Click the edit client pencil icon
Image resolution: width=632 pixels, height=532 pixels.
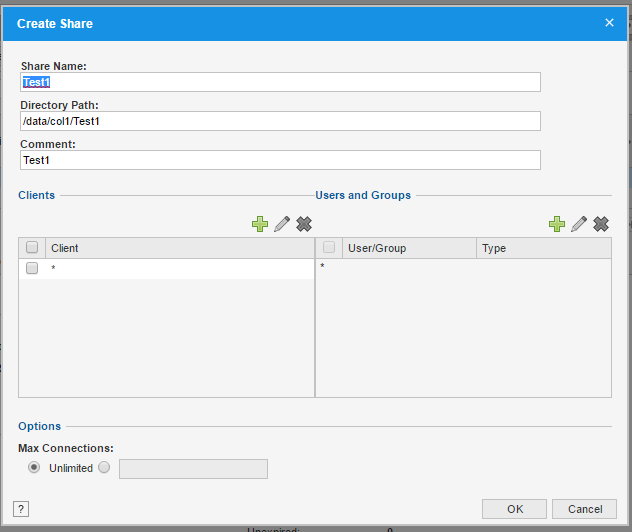282,224
